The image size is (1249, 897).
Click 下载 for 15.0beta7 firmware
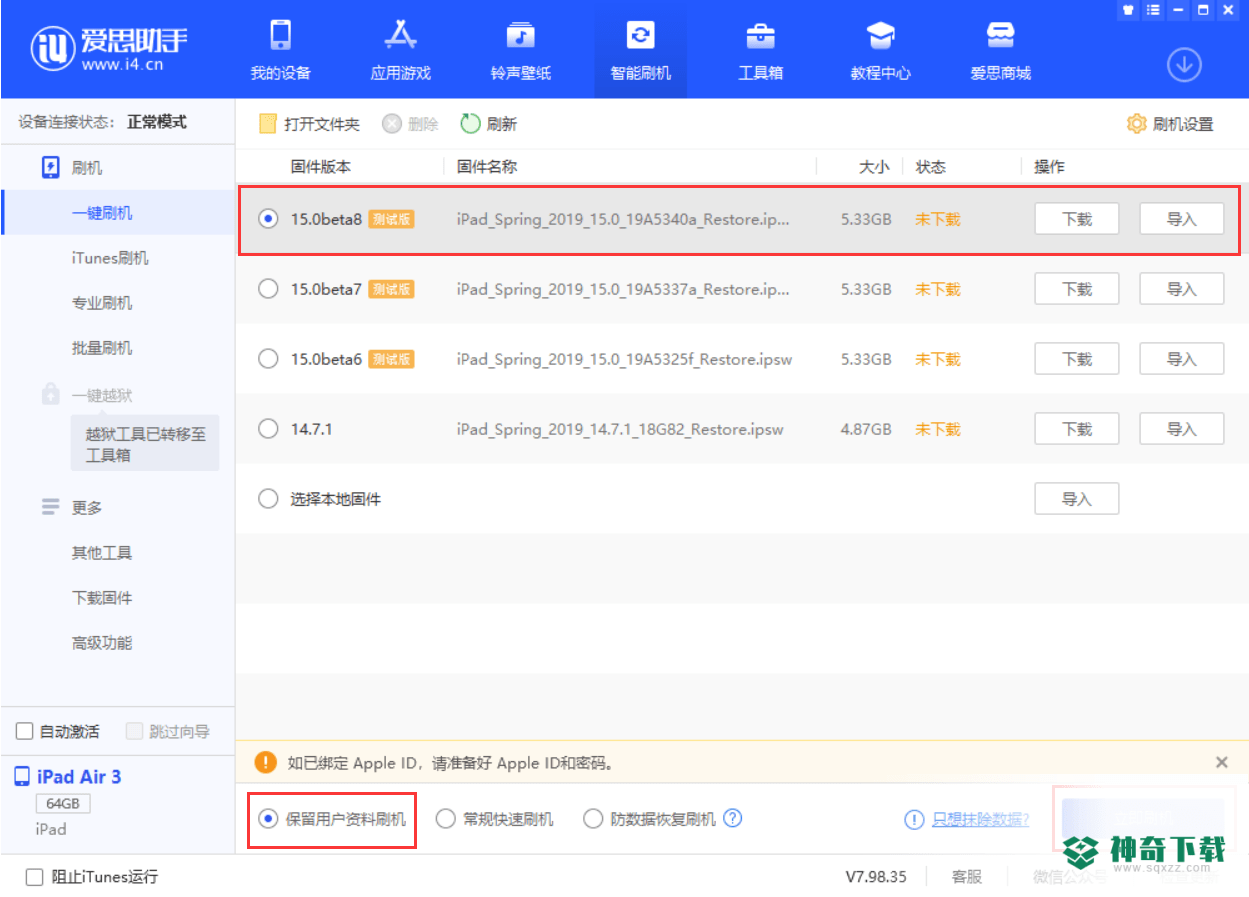tap(1076, 289)
